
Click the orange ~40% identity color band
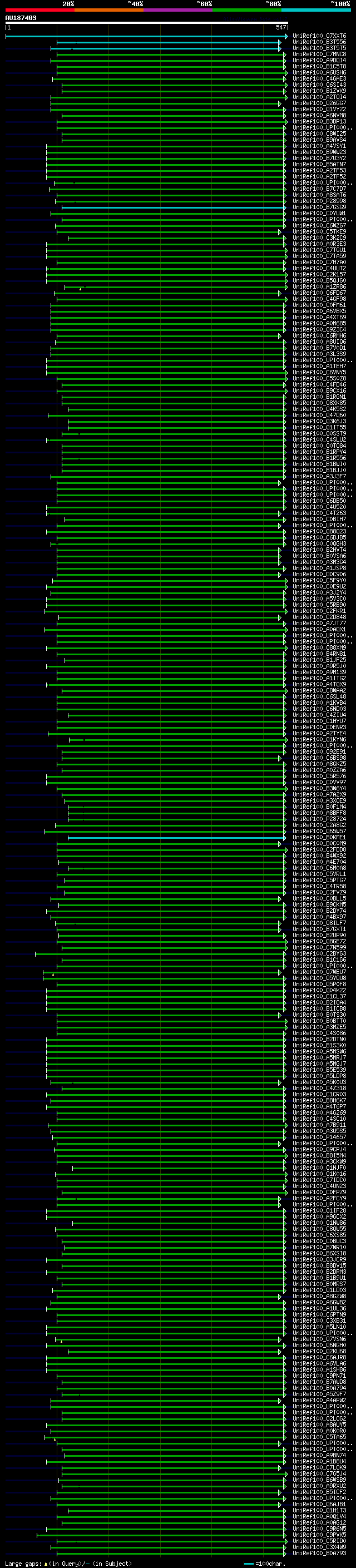tap(109, 10)
